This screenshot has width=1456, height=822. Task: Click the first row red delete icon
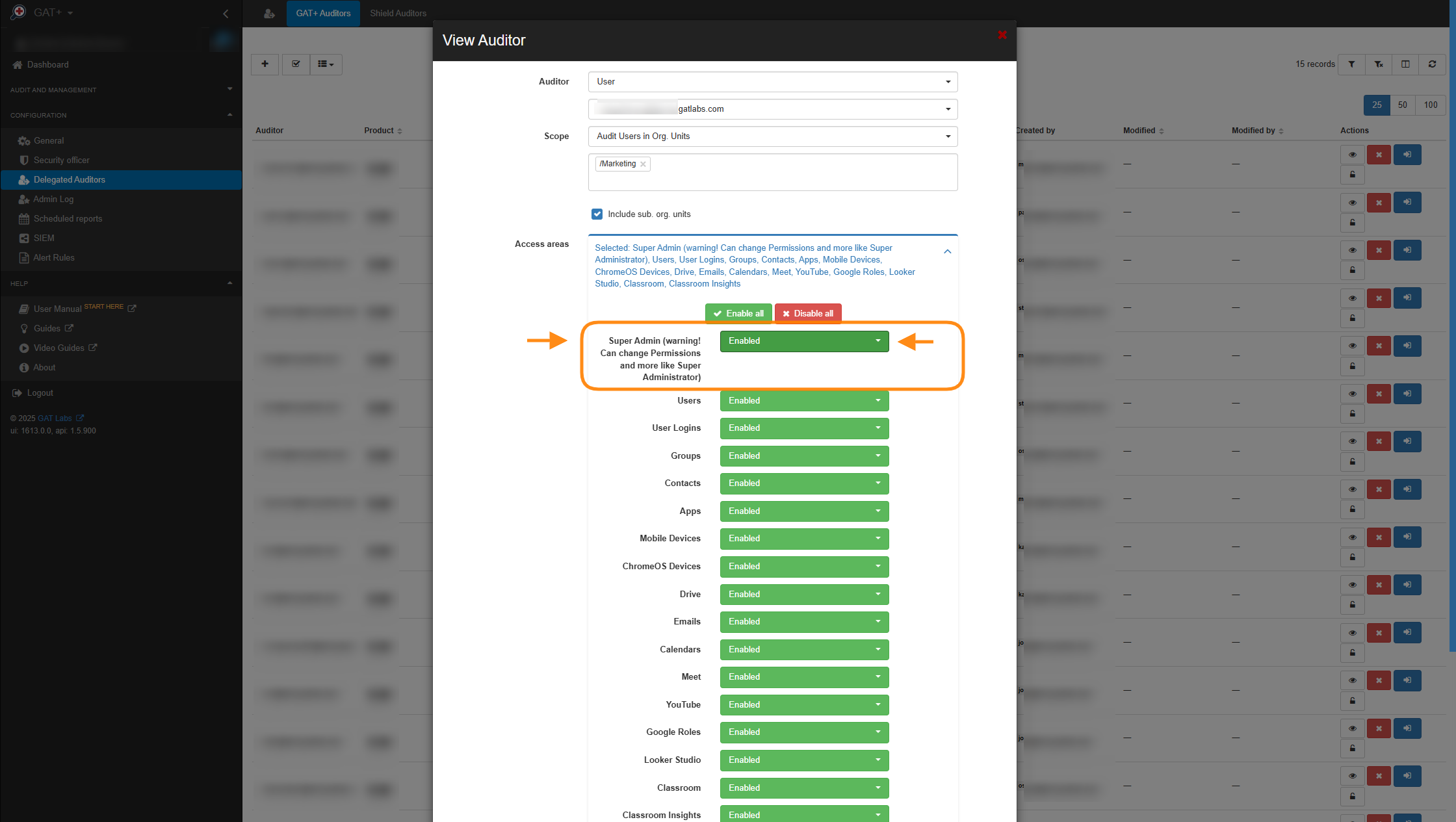pyautogui.click(x=1379, y=155)
